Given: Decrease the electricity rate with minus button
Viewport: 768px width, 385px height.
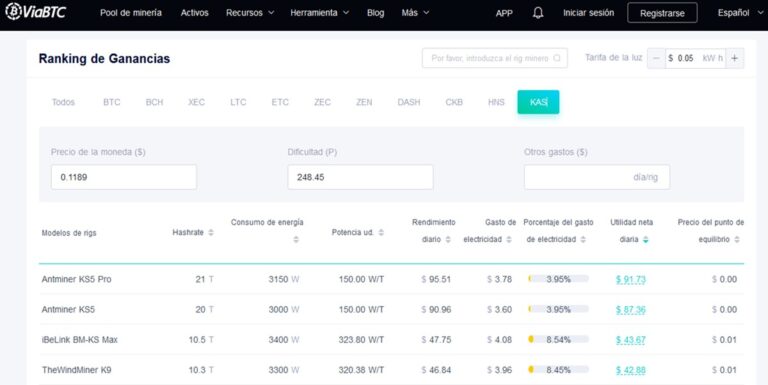Looking at the screenshot, I should pyautogui.click(x=656, y=58).
